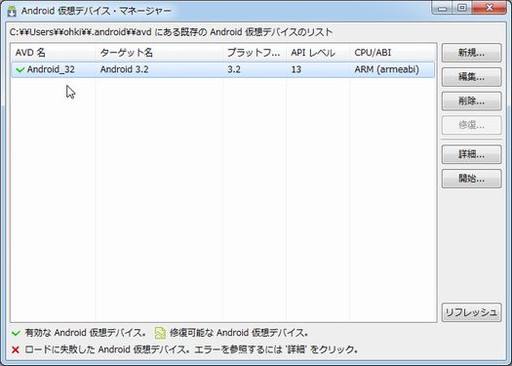The height and width of the screenshot is (366, 512).
Task: Click the リフレッシュ (Refresh) button
Action: [x=471, y=312]
